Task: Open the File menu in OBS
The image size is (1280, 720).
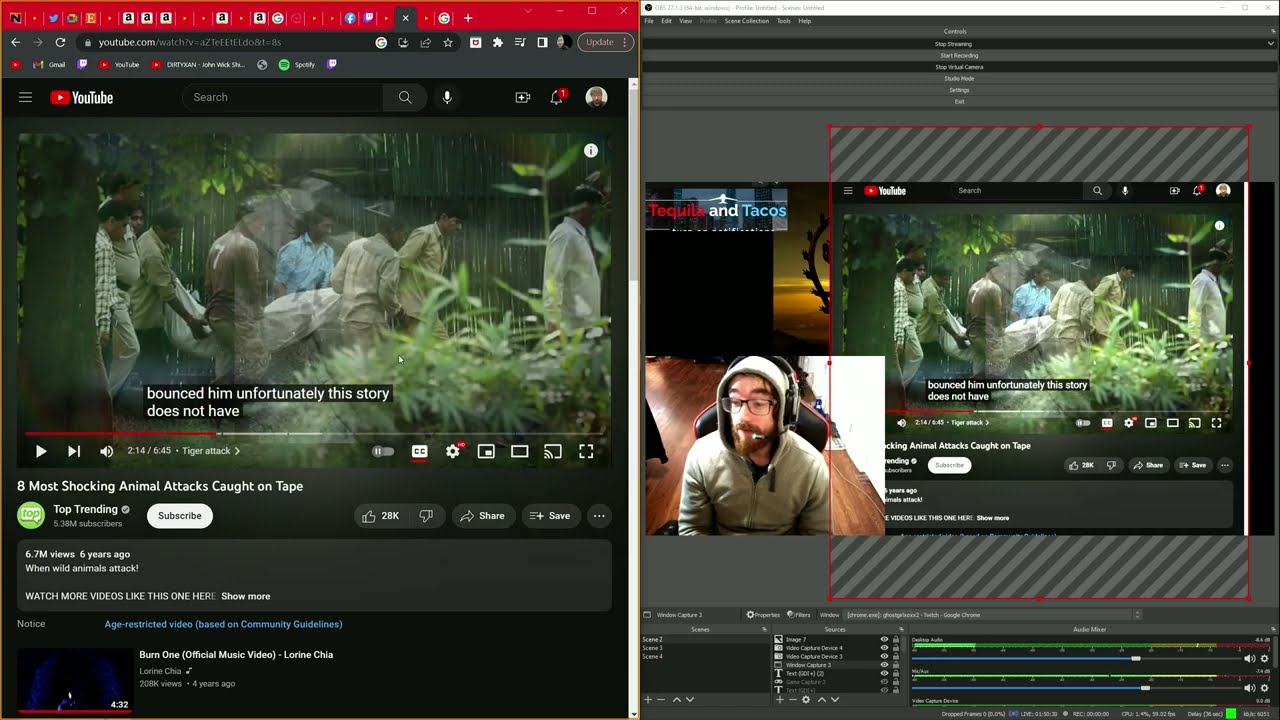Action: [649, 21]
